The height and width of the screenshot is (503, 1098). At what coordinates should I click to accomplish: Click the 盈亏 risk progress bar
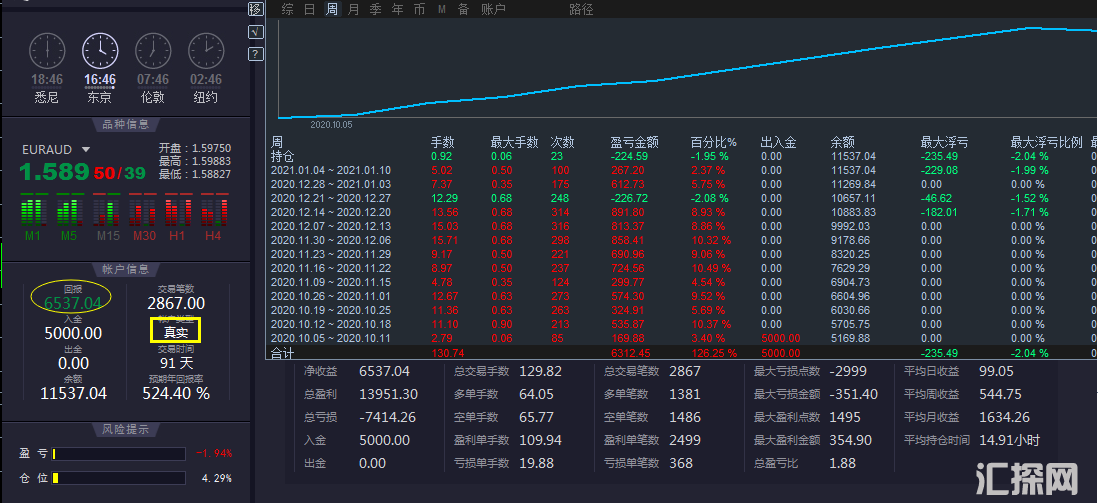119,454
